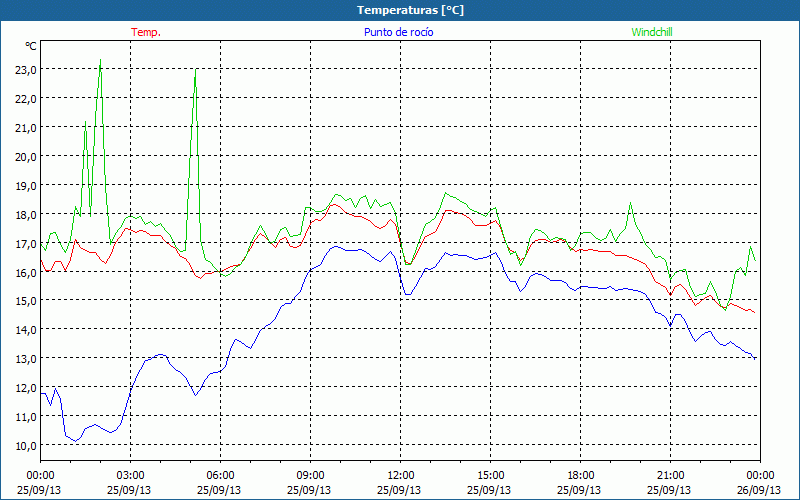Click the '15,0' y-axis value

pos(26,301)
